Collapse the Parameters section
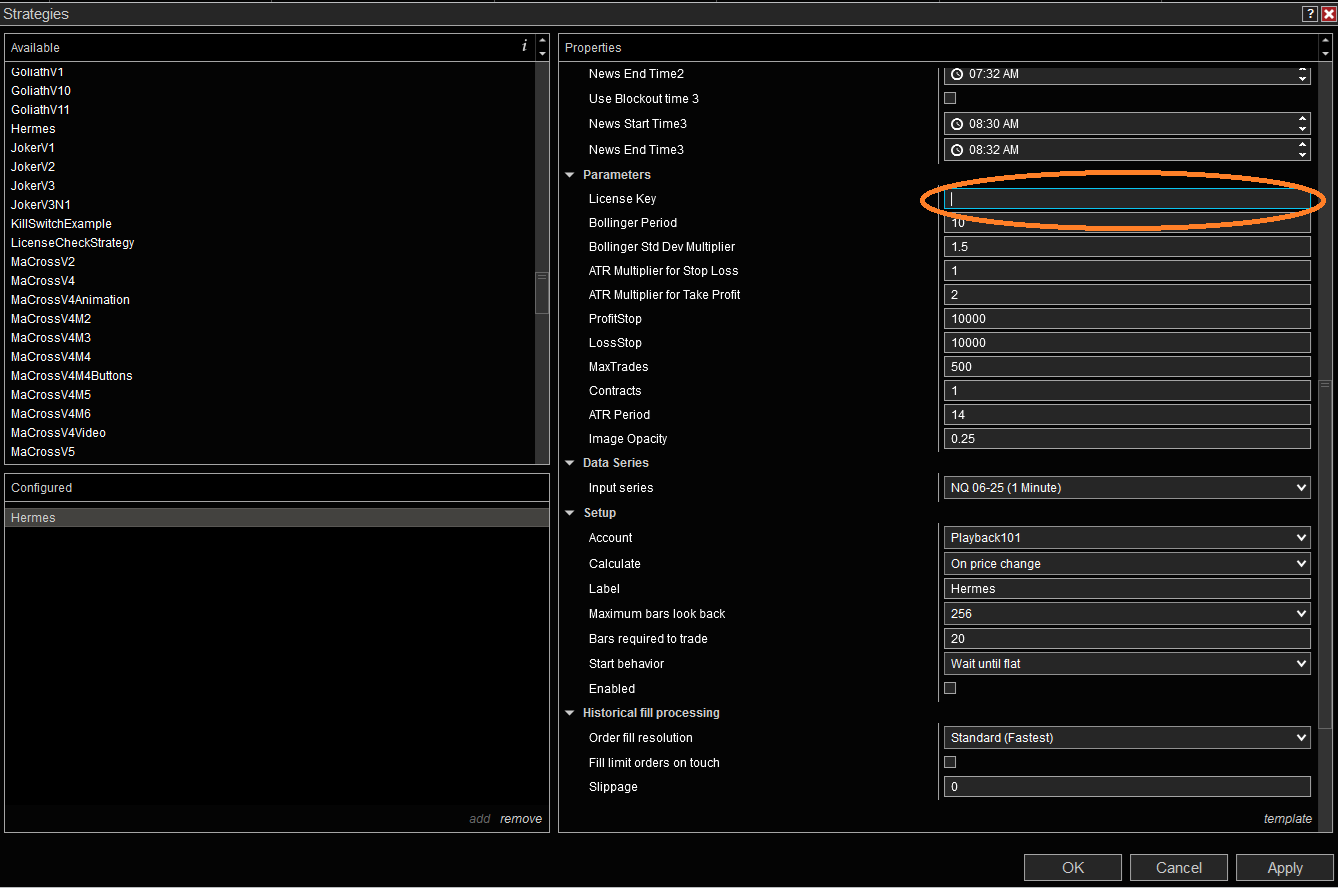 coord(570,175)
